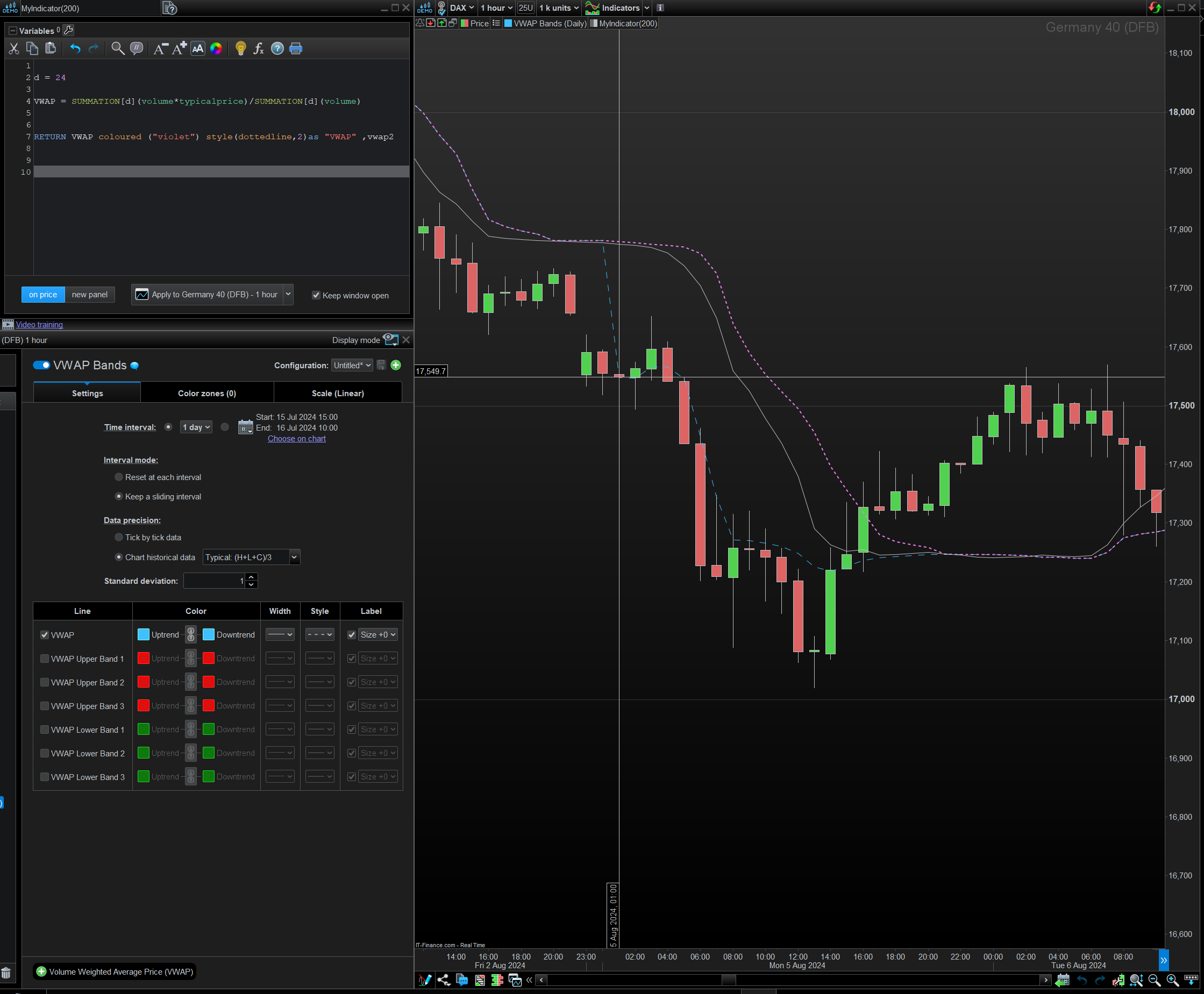
Task: Click the light bulb hint icon
Action: [x=240, y=49]
